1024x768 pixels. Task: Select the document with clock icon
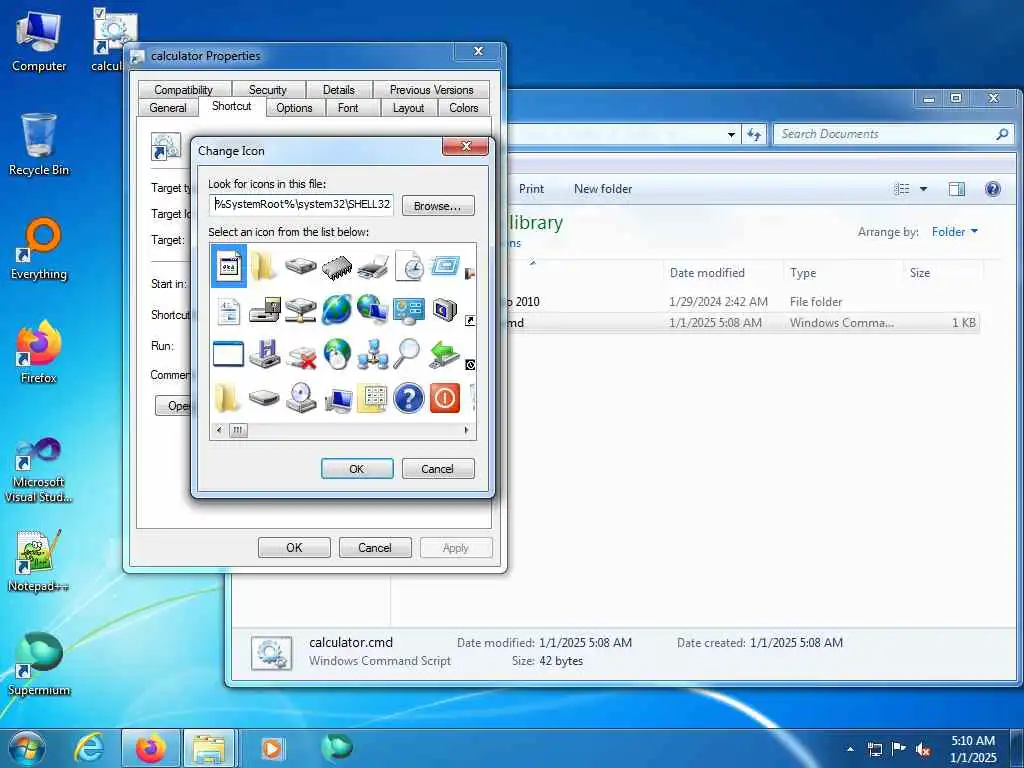coord(409,267)
